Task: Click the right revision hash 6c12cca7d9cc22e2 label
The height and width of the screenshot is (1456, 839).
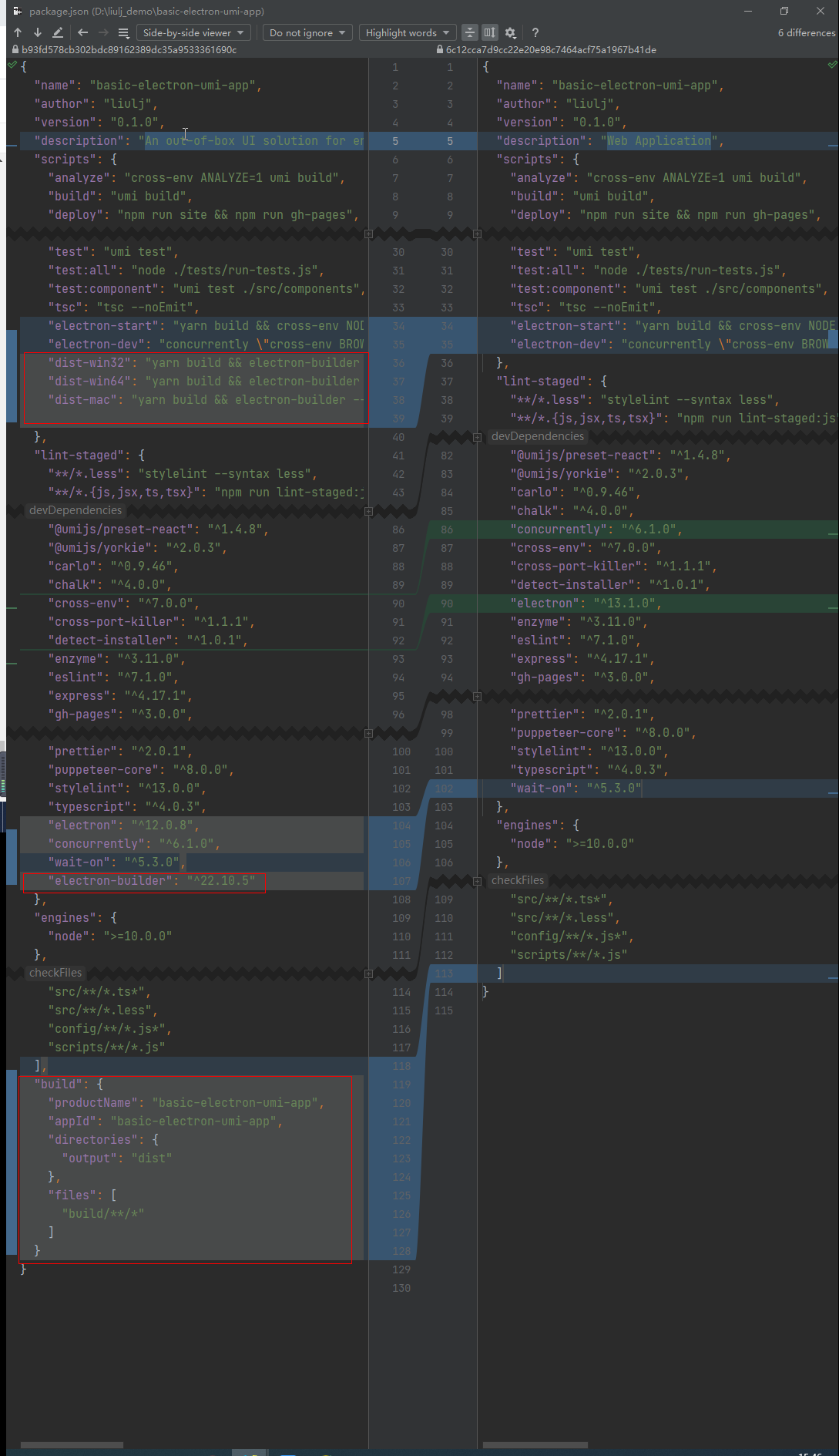Action: 551,49
